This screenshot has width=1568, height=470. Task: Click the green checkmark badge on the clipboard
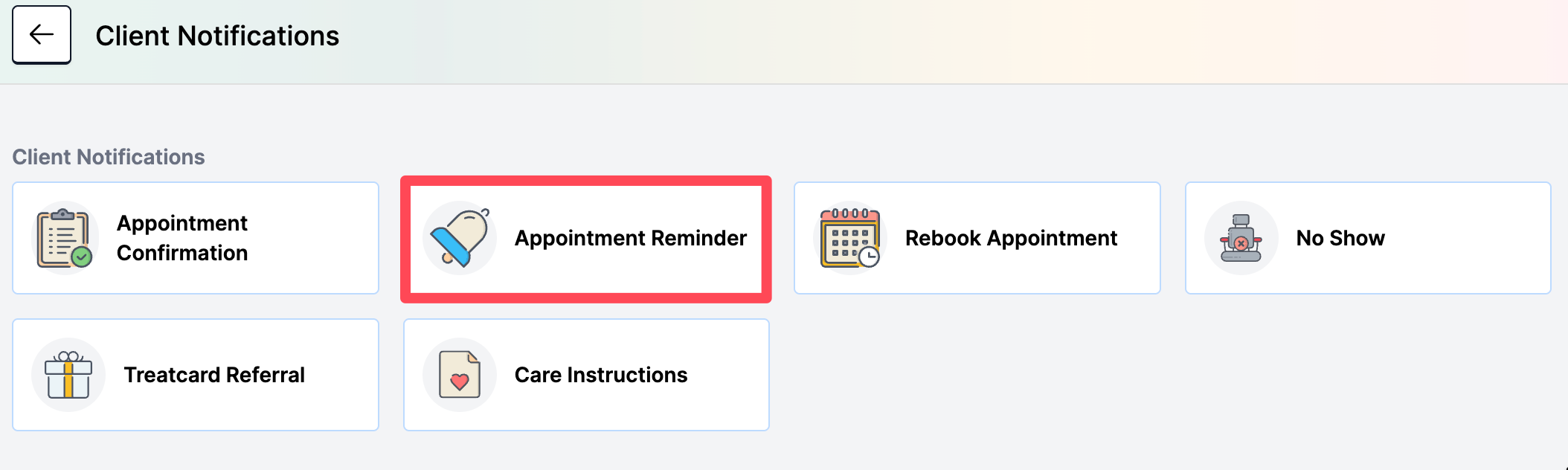(x=82, y=257)
